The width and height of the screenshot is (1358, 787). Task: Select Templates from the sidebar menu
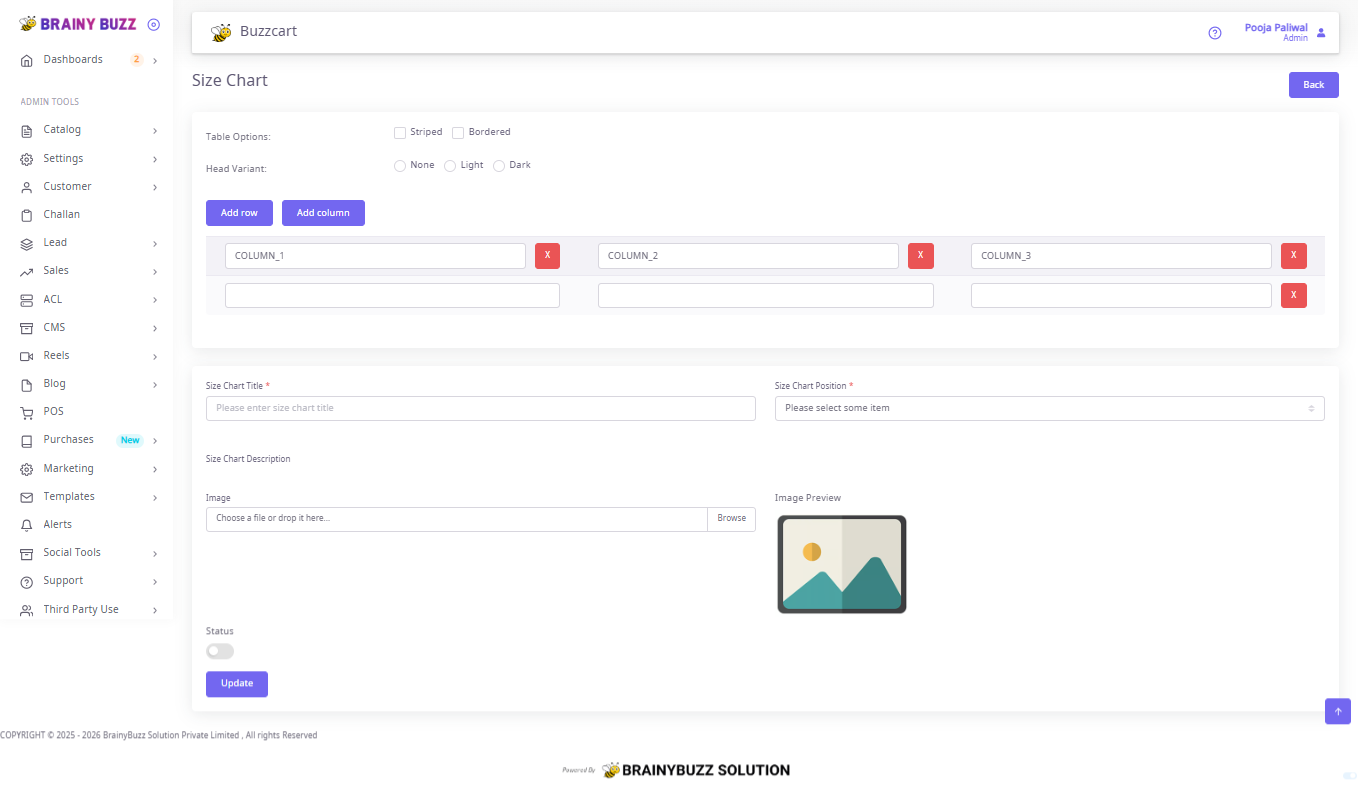[69, 496]
